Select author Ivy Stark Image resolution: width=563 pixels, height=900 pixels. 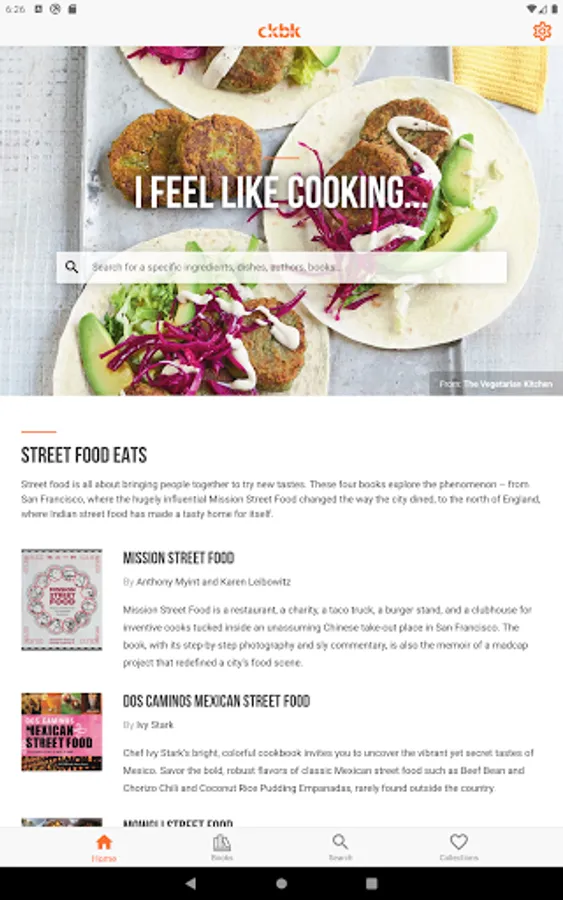pos(155,725)
